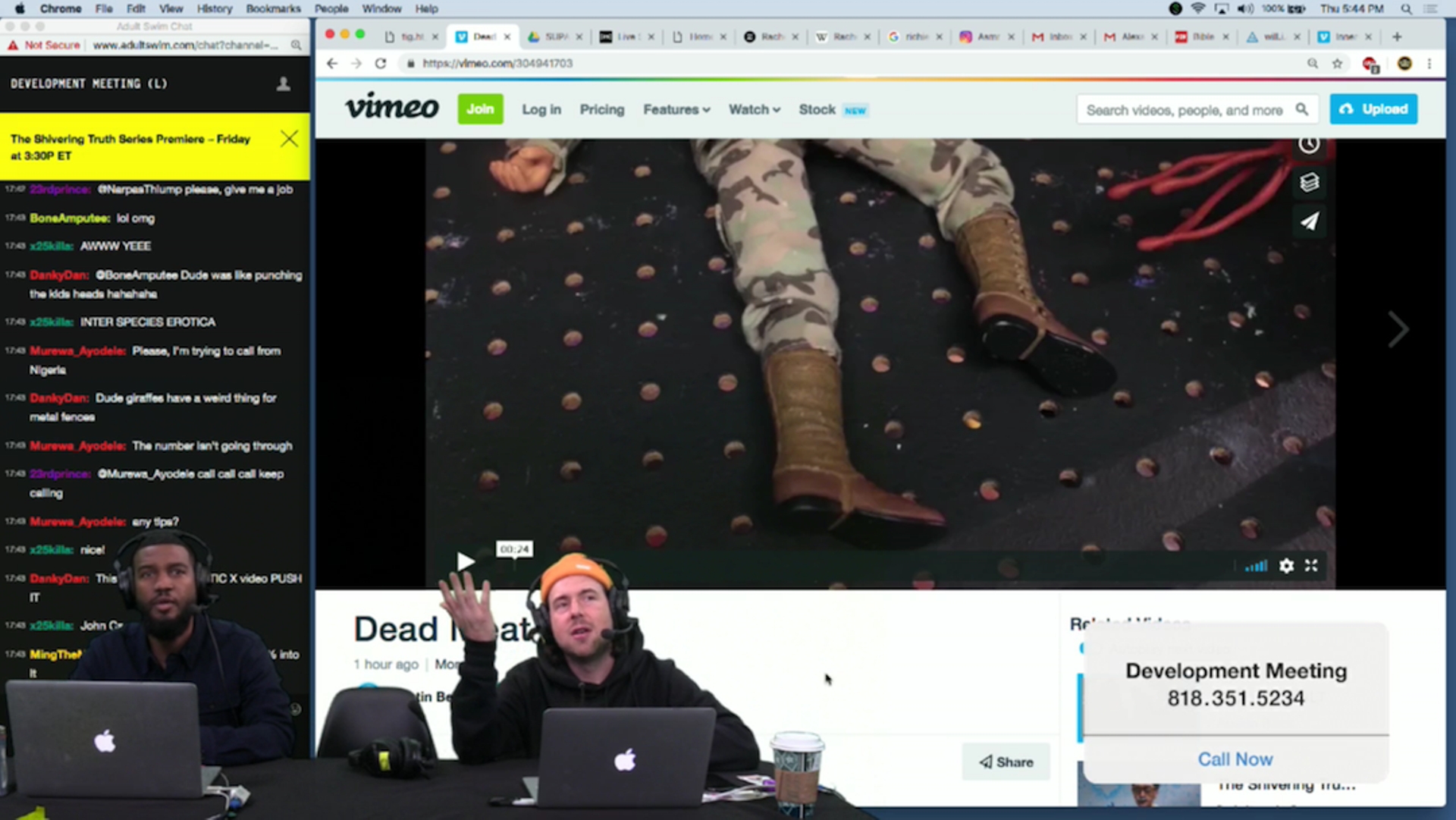The height and width of the screenshot is (820, 1456).
Task: Open the Log in link
Action: pyautogui.click(x=541, y=109)
